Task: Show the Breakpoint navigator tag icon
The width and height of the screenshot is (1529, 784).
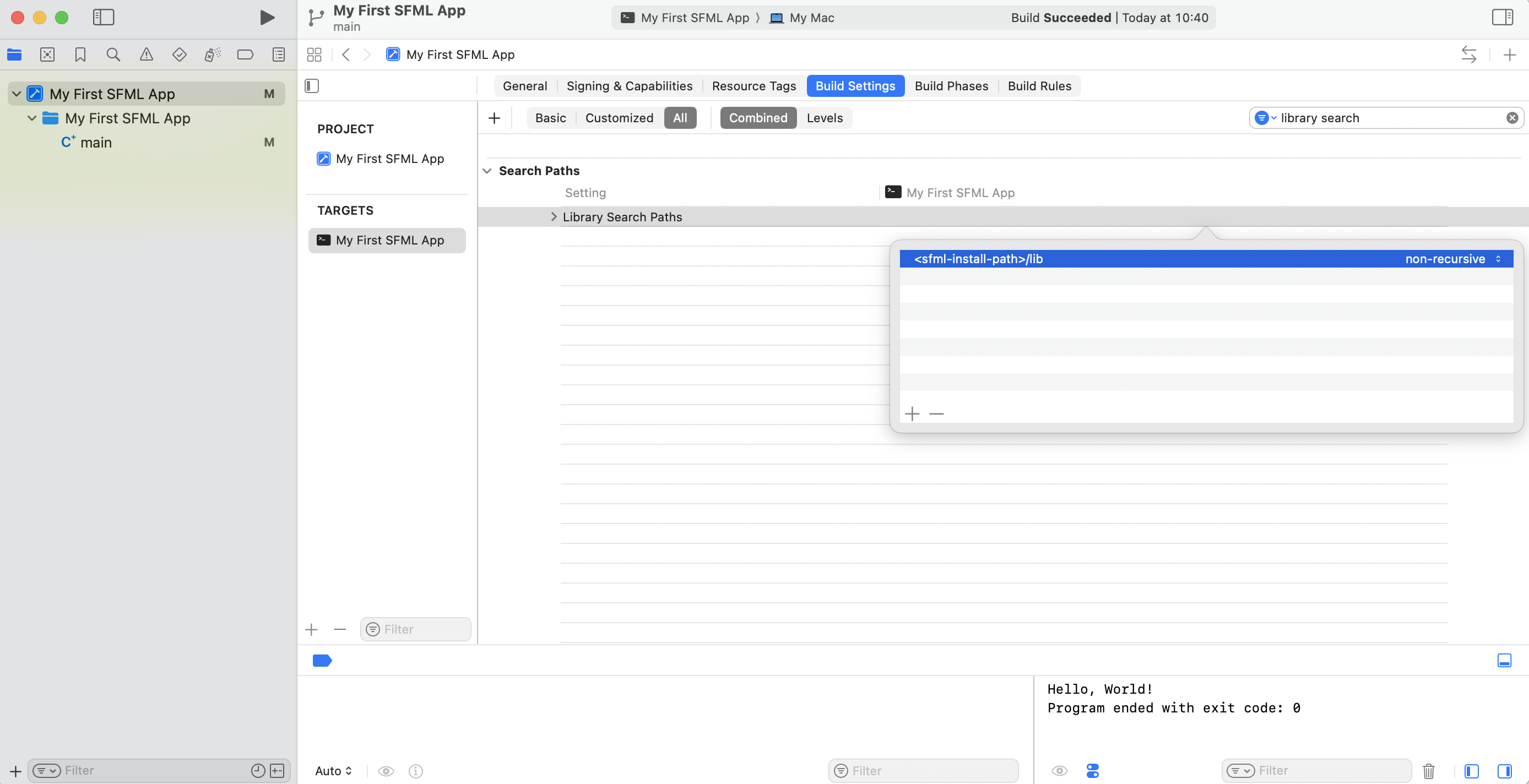Action: click(x=245, y=54)
